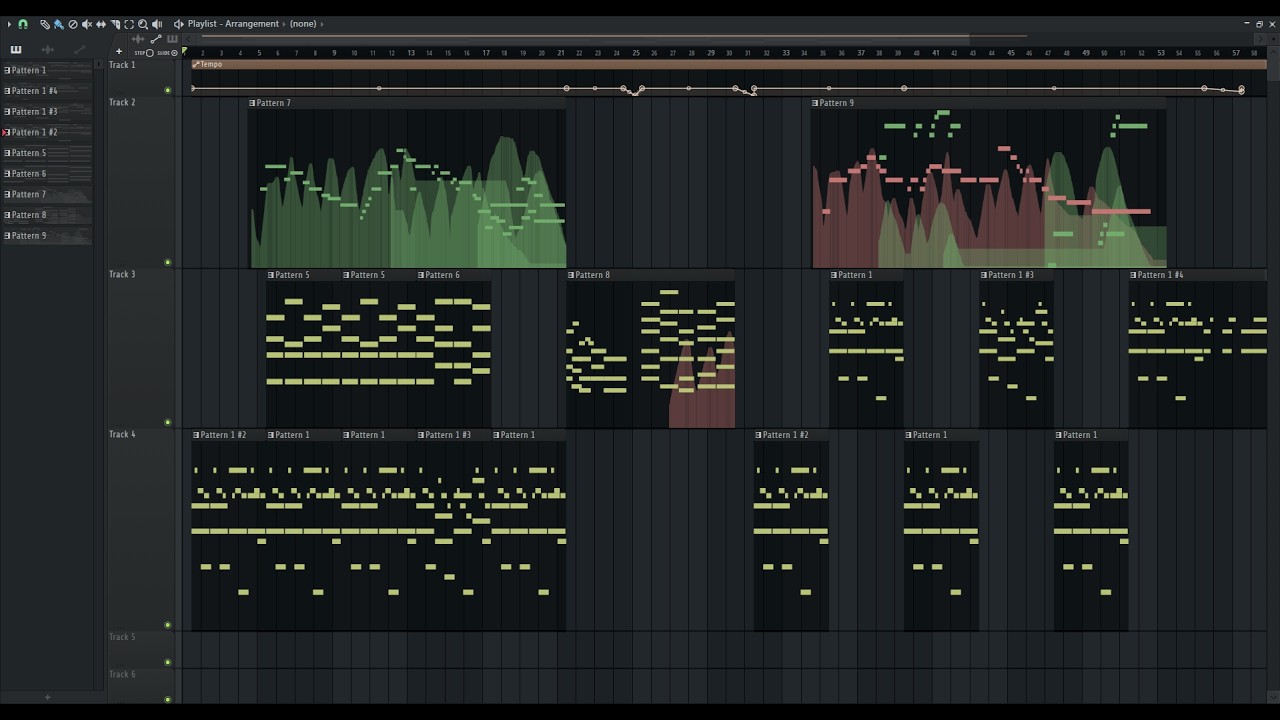Screen dimensions: 1280x720
Task: Click the last tempo automation point
Action: pos(1241,90)
